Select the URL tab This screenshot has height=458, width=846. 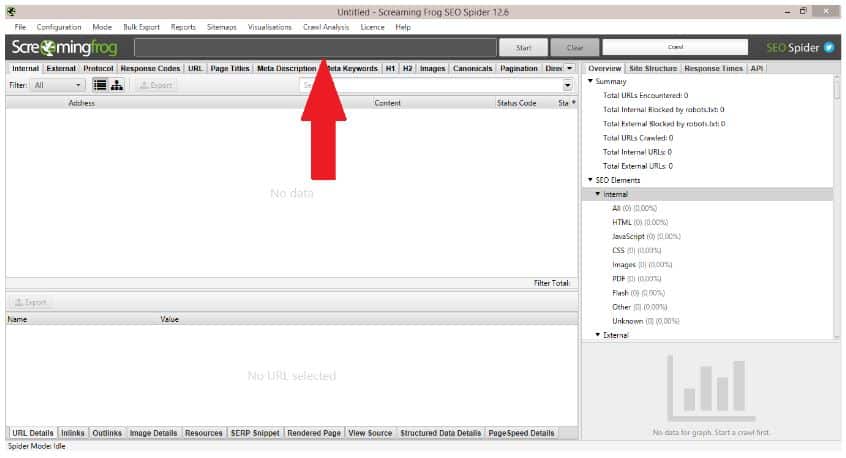point(195,68)
